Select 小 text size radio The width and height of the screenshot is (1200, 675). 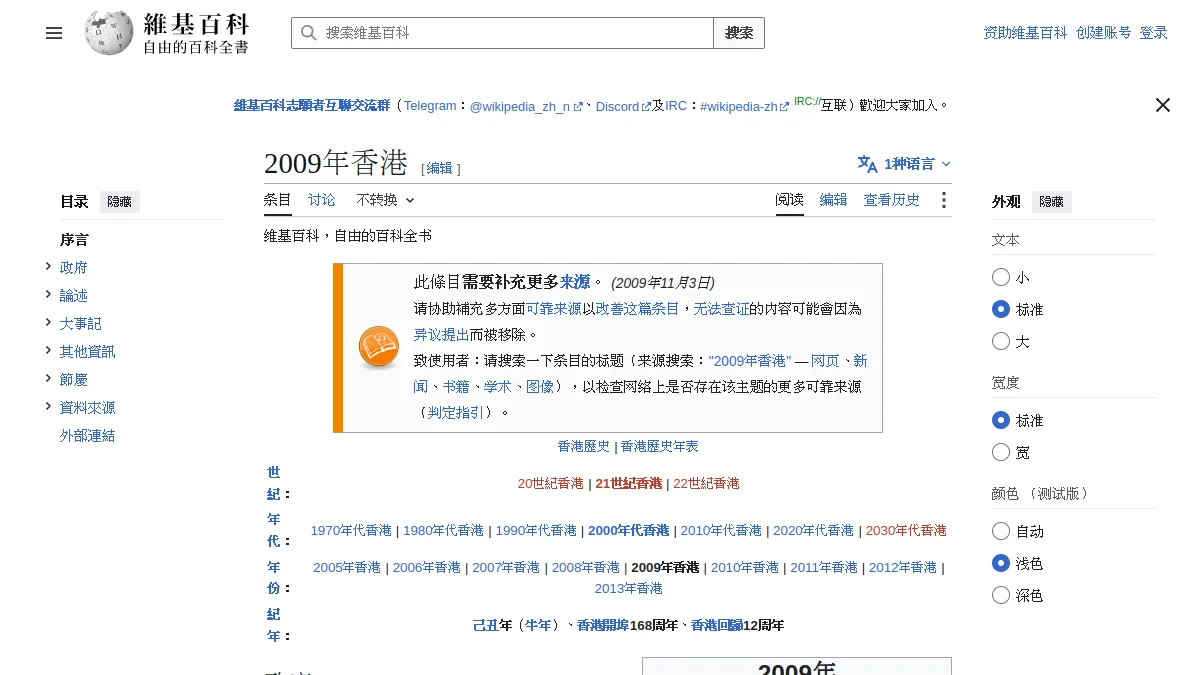[x=1001, y=278]
